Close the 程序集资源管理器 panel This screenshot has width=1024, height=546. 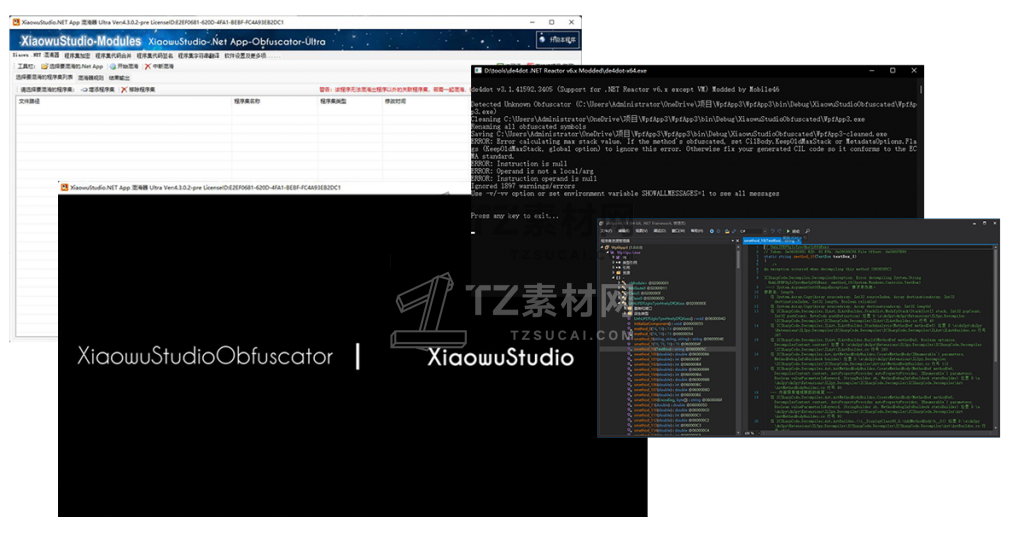tap(737, 240)
